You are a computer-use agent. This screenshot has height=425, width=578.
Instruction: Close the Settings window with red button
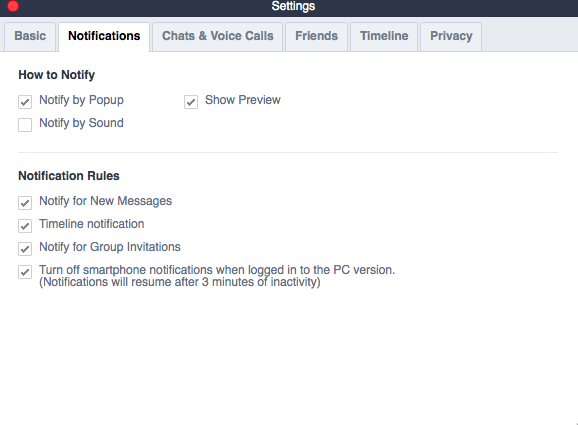[13, 6]
